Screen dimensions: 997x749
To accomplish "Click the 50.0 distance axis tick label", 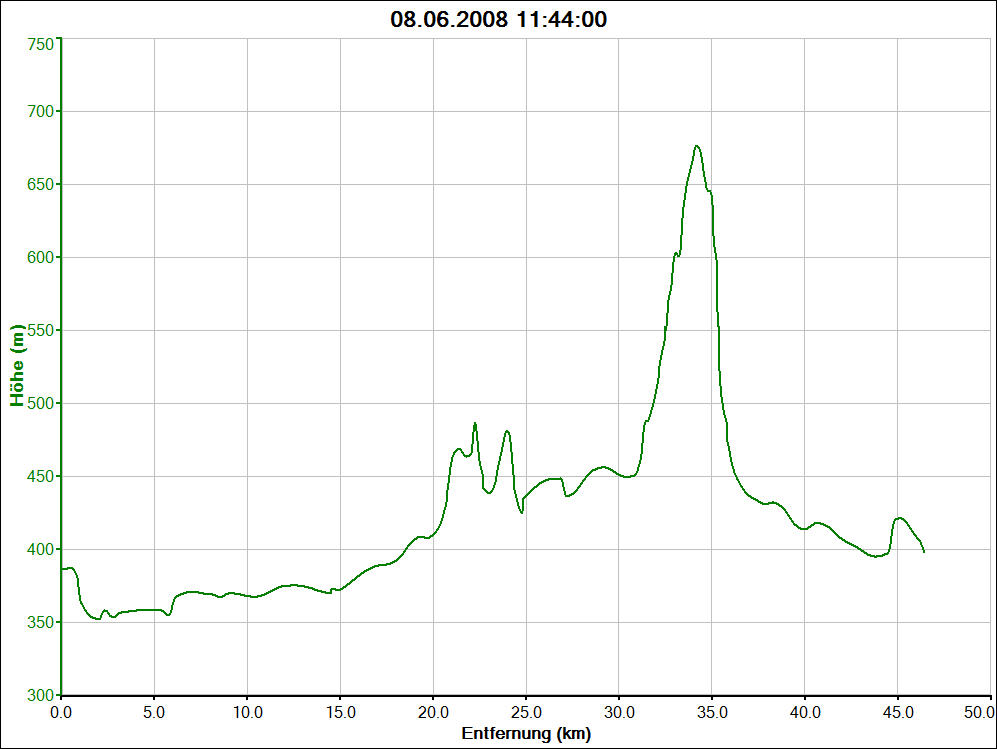I will [x=978, y=713].
